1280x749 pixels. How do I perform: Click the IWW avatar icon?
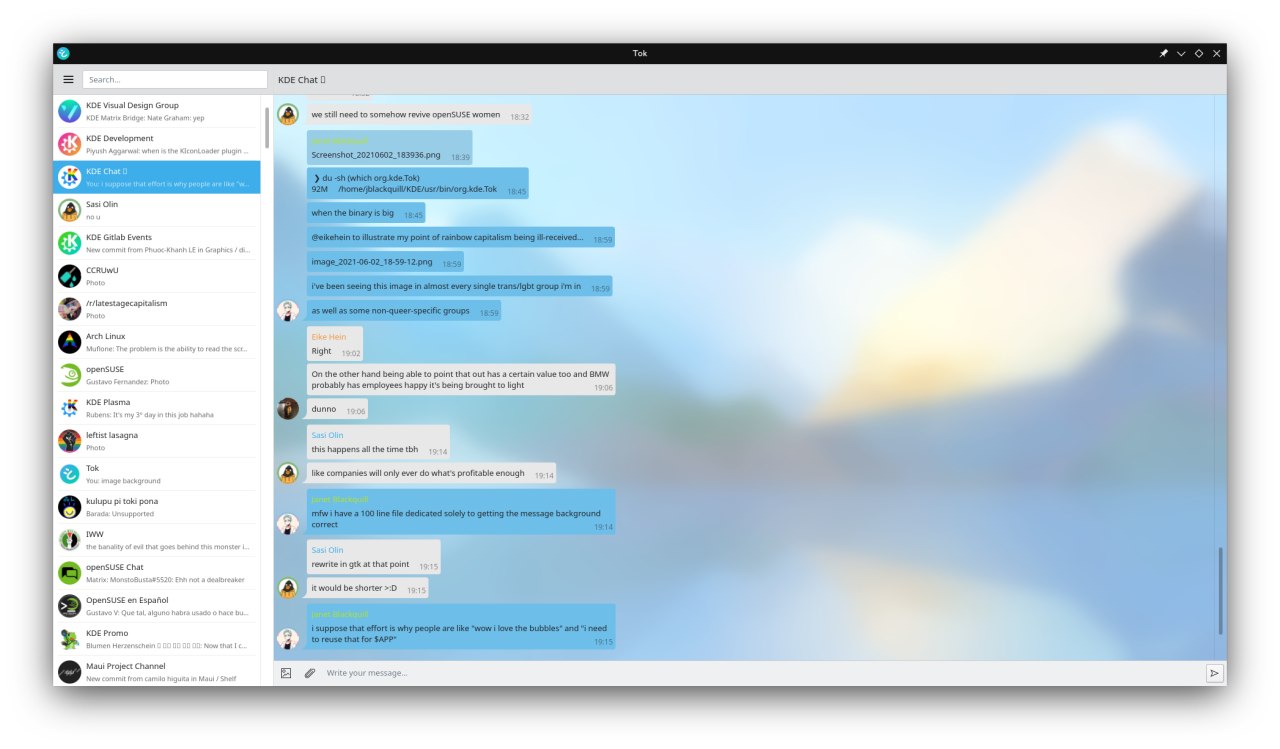tap(69, 540)
